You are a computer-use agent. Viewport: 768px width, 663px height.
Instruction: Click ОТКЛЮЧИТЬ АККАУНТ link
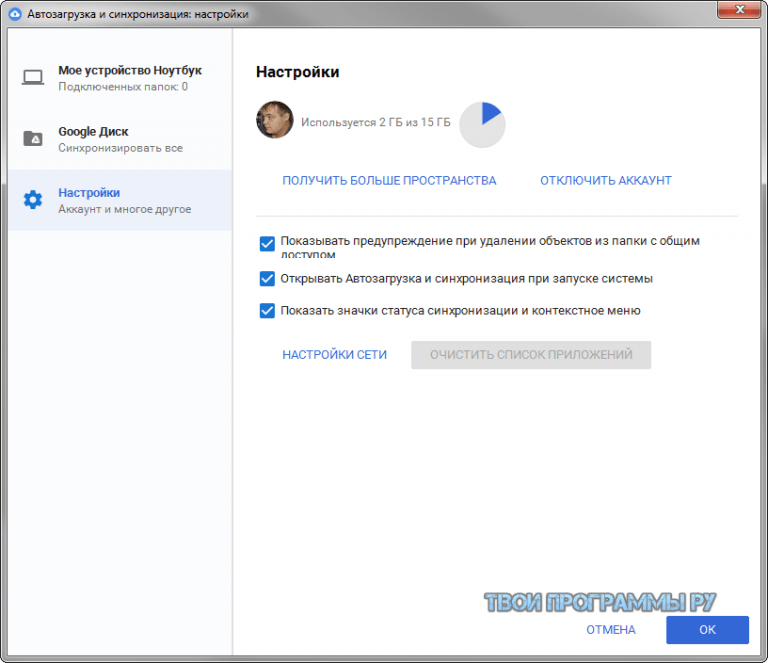coord(605,181)
